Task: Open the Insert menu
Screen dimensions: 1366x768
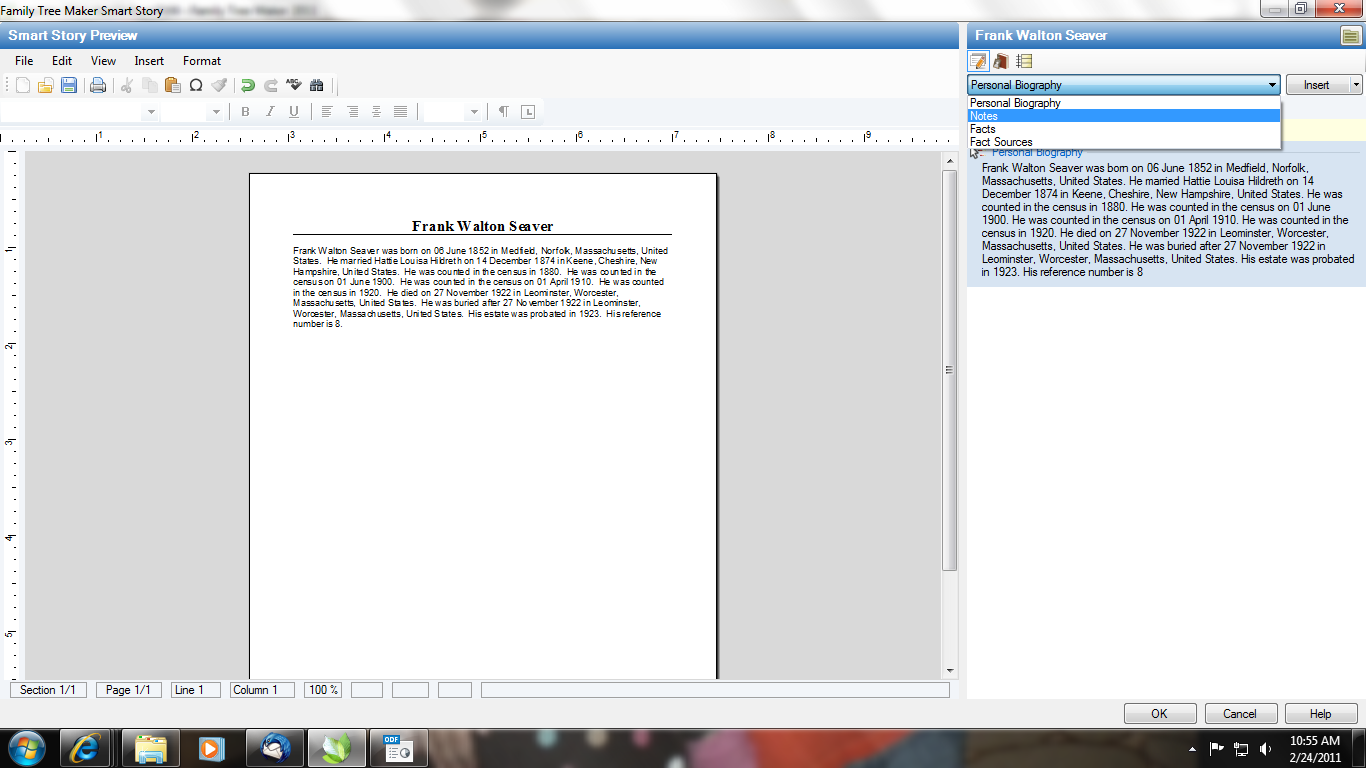Action: point(149,61)
